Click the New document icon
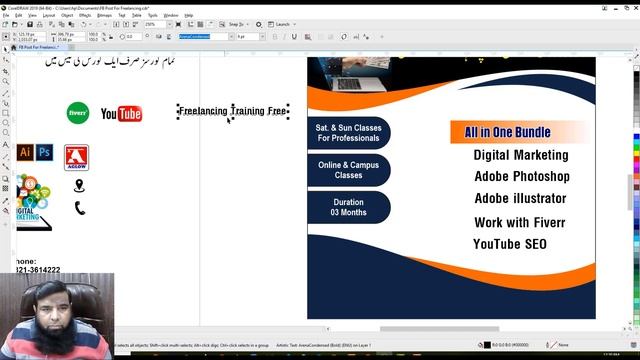The height and width of the screenshot is (360, 640). tap(5, 24)
